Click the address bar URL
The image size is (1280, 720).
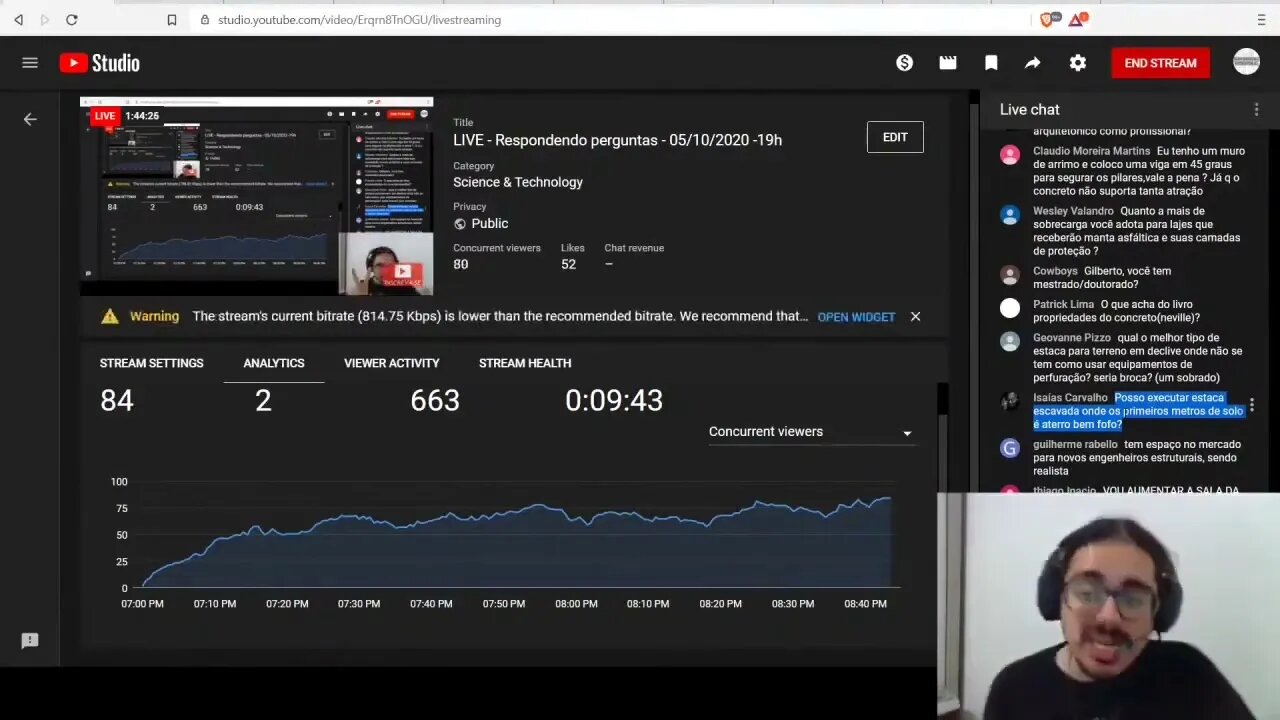click(360, 19)
